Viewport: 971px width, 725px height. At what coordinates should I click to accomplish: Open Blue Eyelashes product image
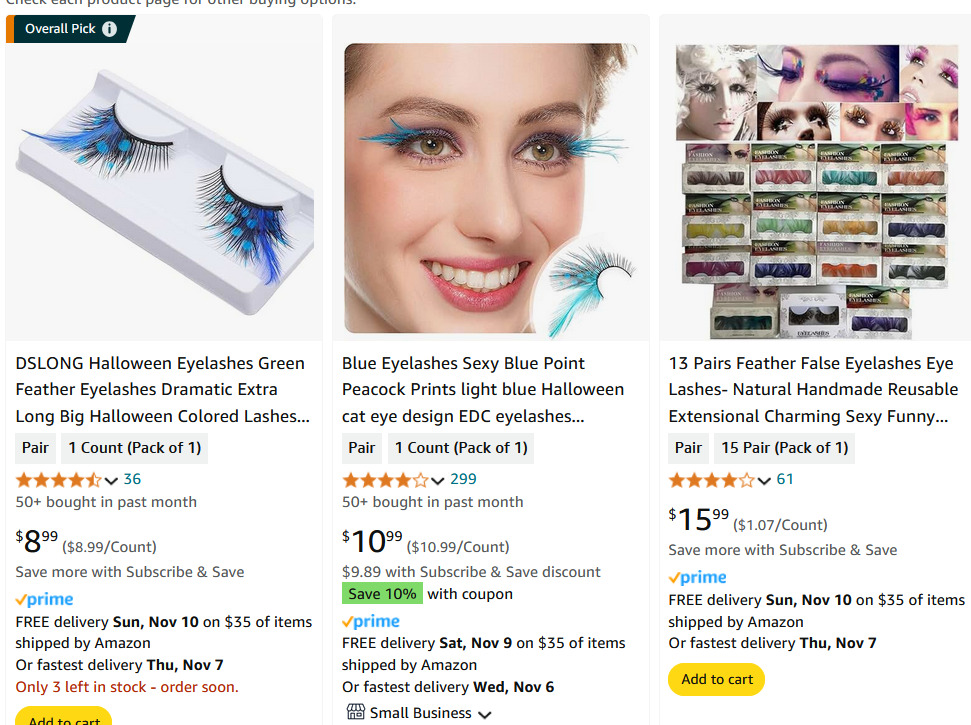pos(490,188)
